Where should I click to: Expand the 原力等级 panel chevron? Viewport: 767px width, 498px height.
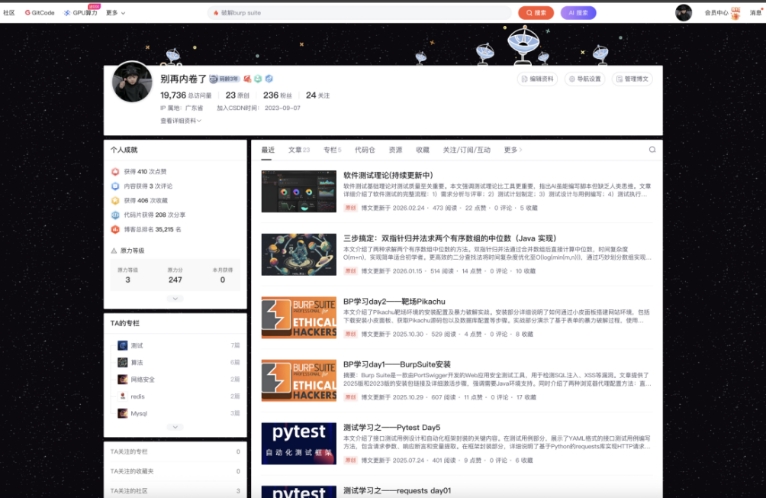tap(175, 298)
